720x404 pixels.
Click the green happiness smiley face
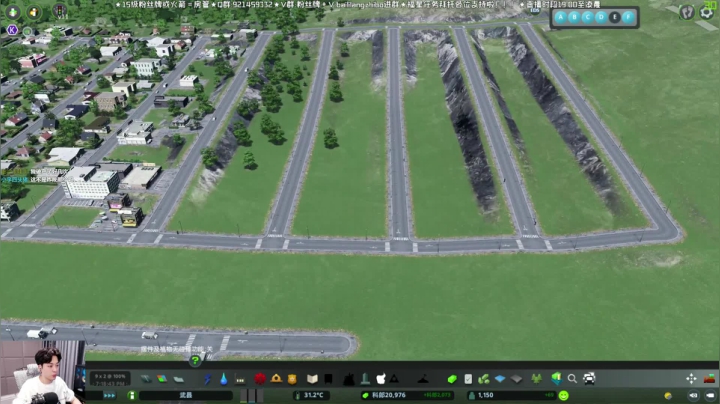564,395
